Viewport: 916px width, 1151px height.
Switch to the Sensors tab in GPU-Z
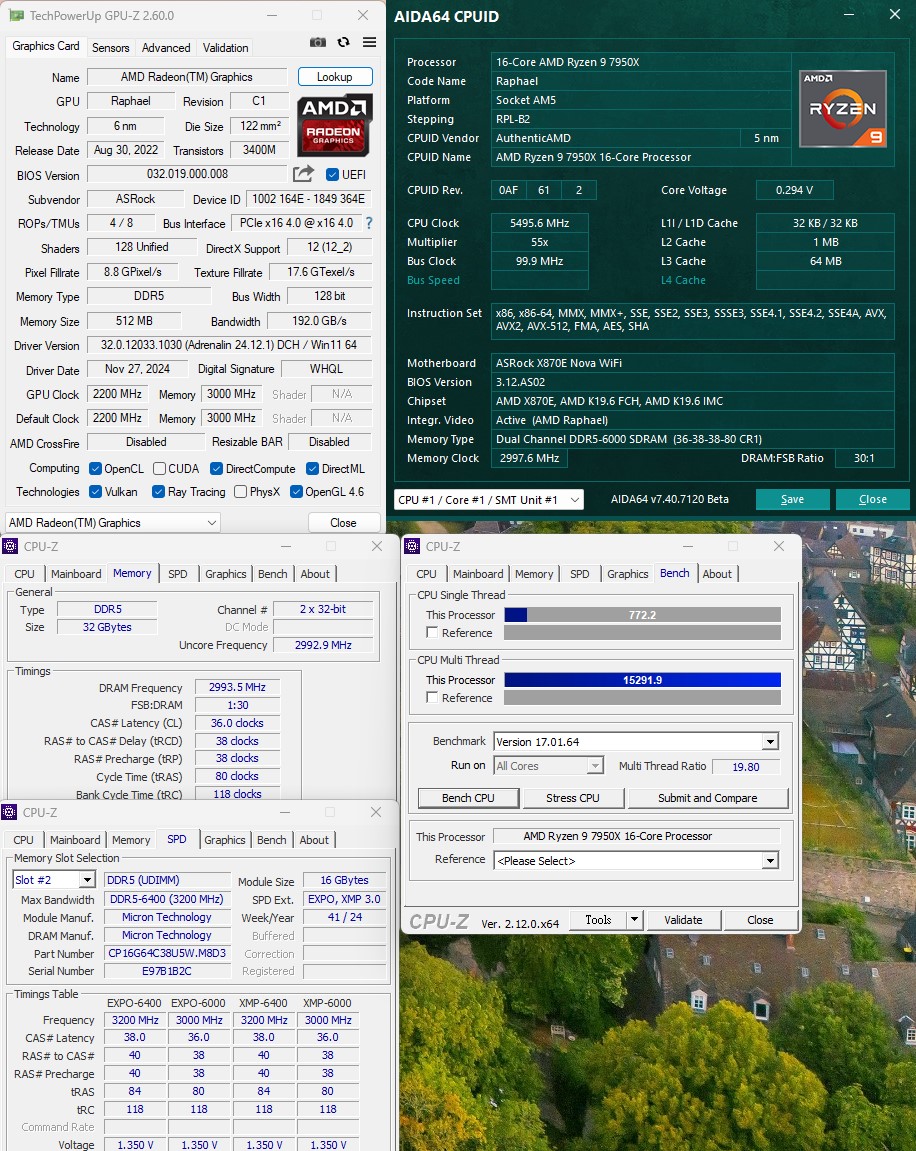(x=111, y=48)
